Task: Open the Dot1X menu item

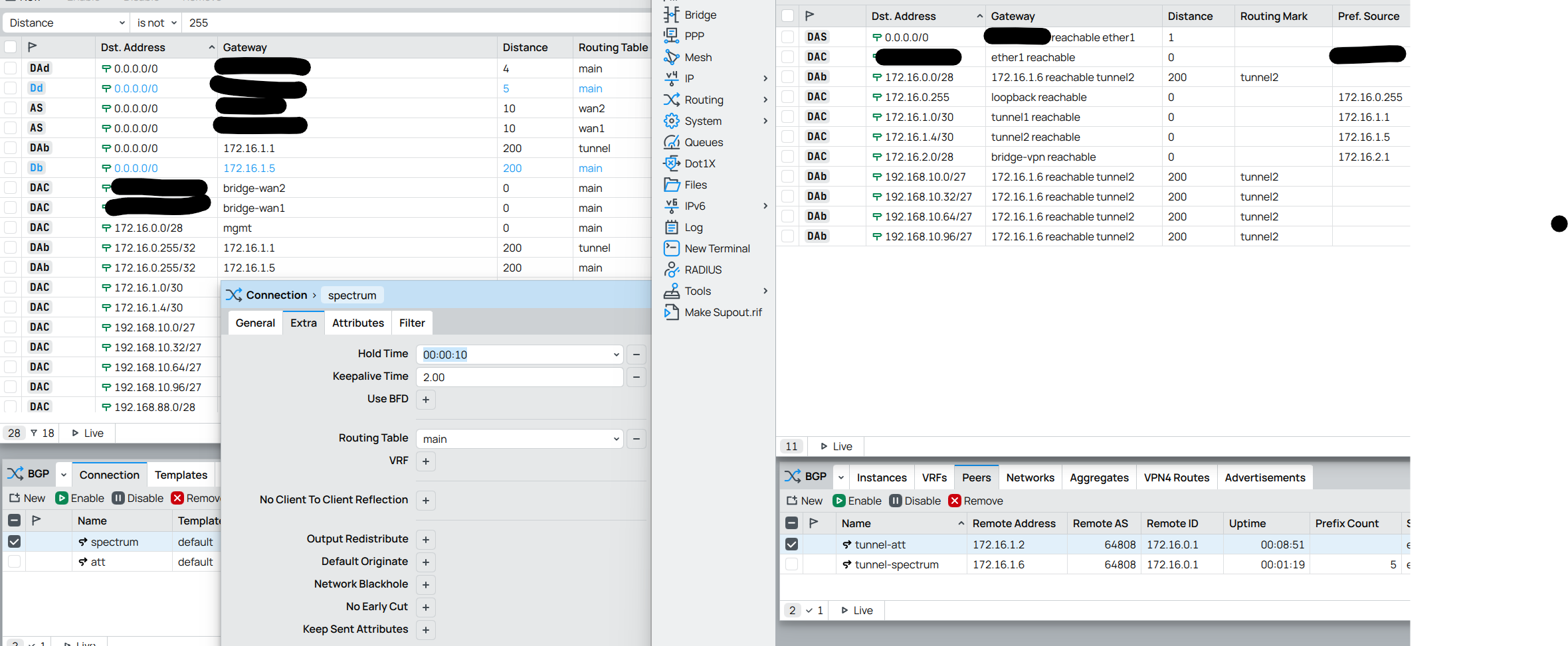Action: click(x=700, y=163)
